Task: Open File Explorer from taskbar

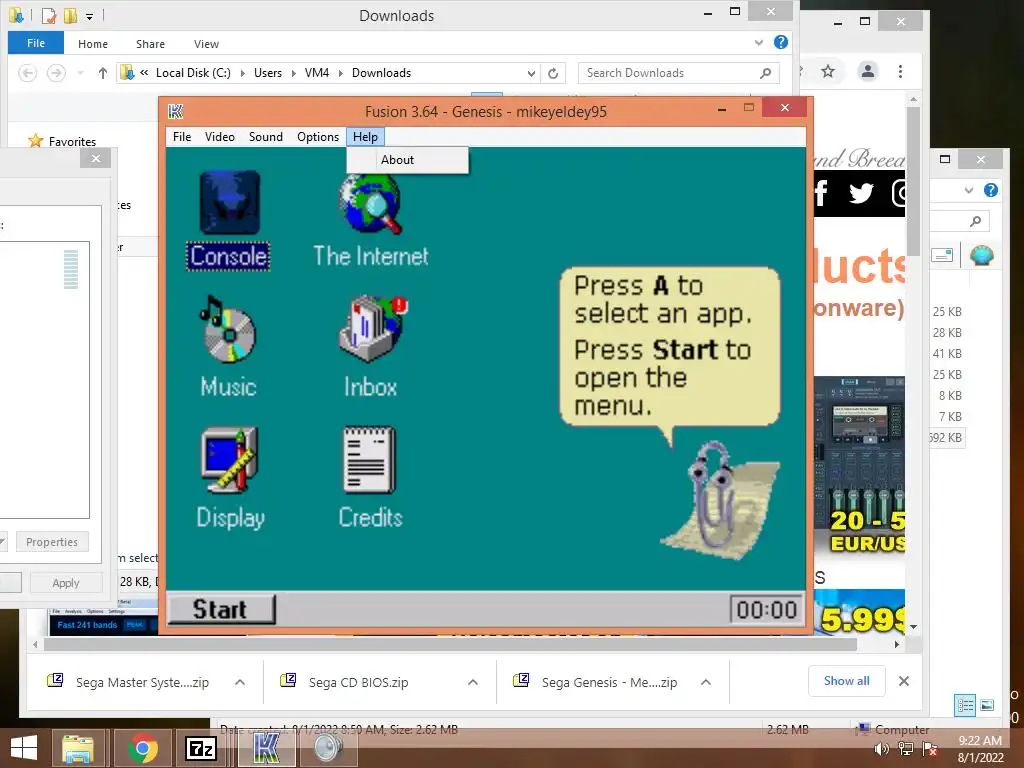Action: point(78,748)
